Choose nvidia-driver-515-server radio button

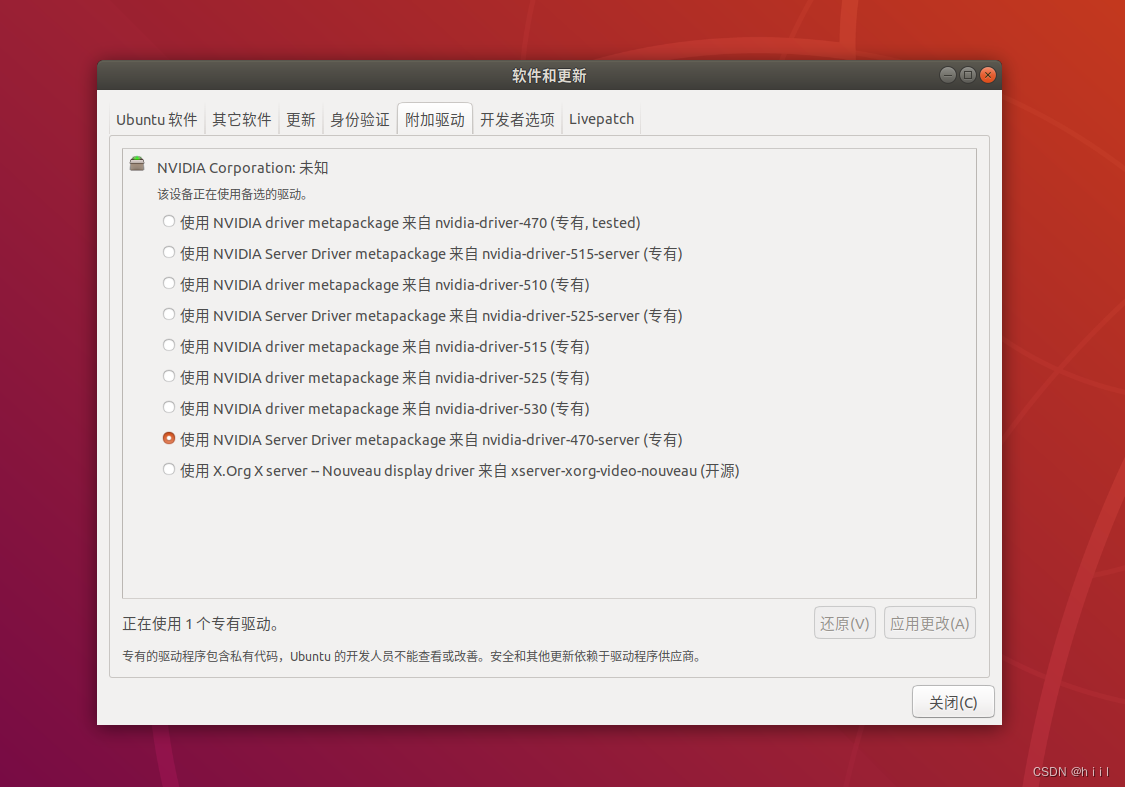tap(169, 253)
